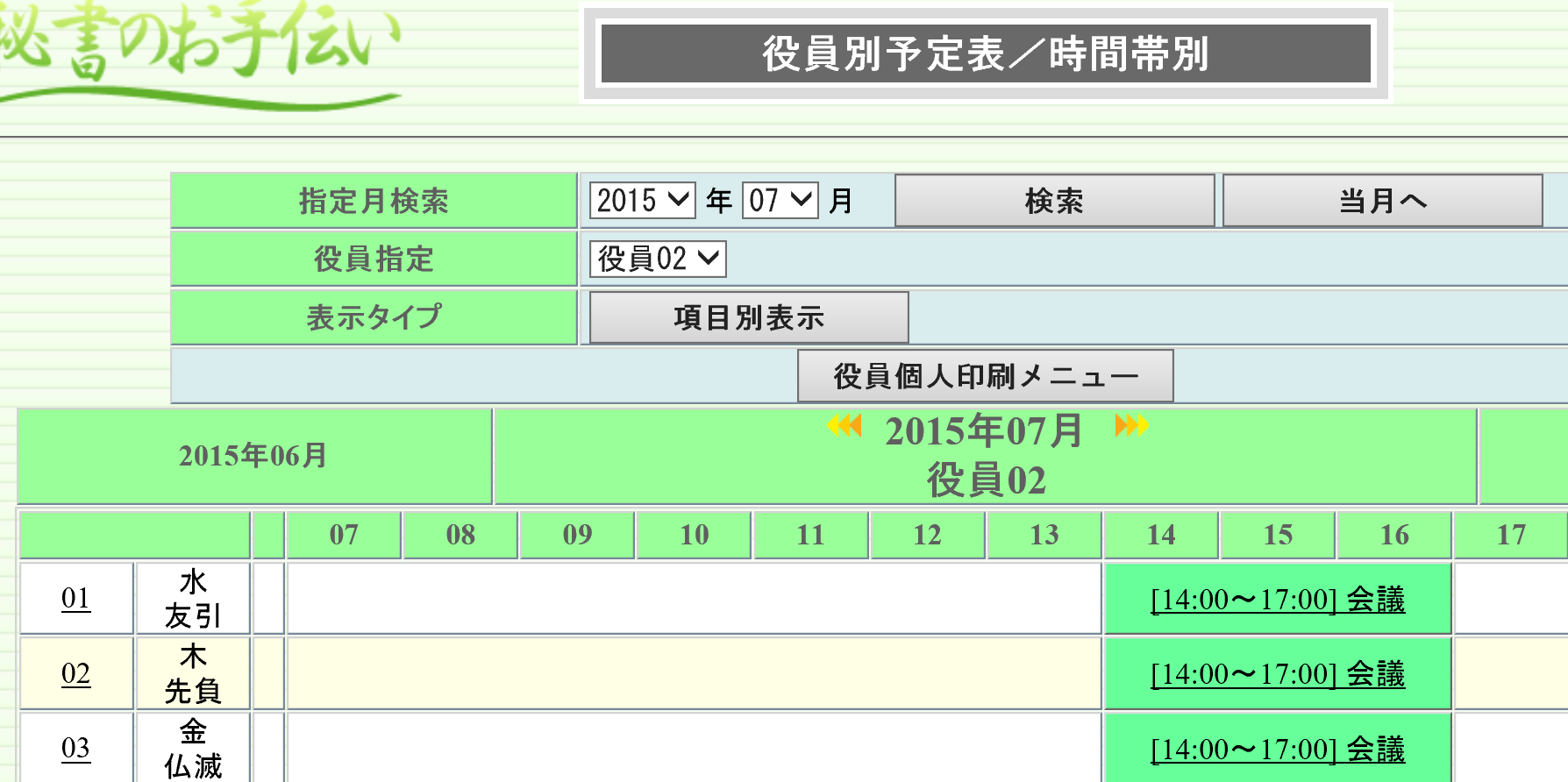Viewport: 1568px width, 782px height.
Task: Click the next month double-arrow icon
Action: [1130, 426]
